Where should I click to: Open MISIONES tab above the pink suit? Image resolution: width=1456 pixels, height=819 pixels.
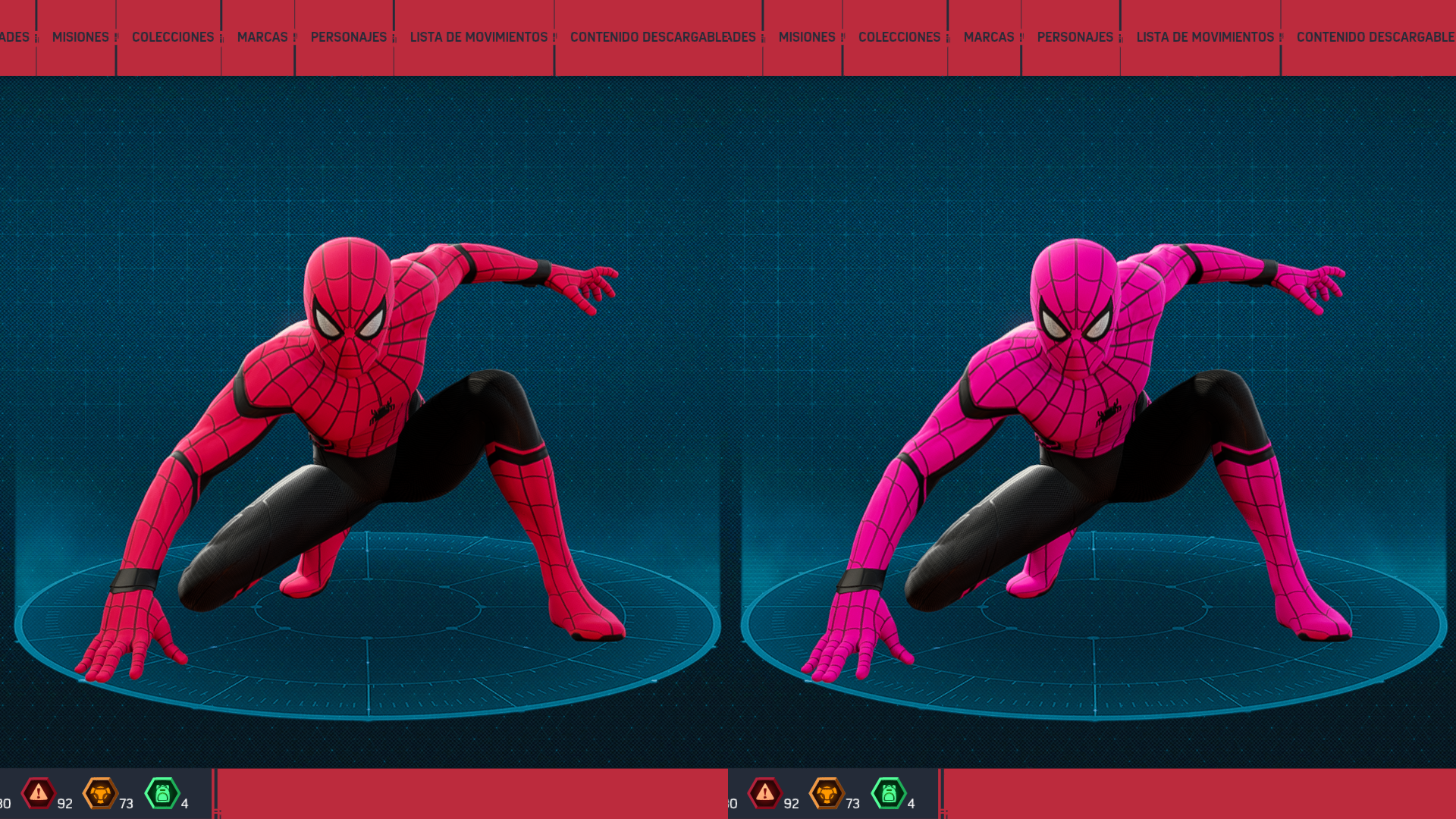807,37
